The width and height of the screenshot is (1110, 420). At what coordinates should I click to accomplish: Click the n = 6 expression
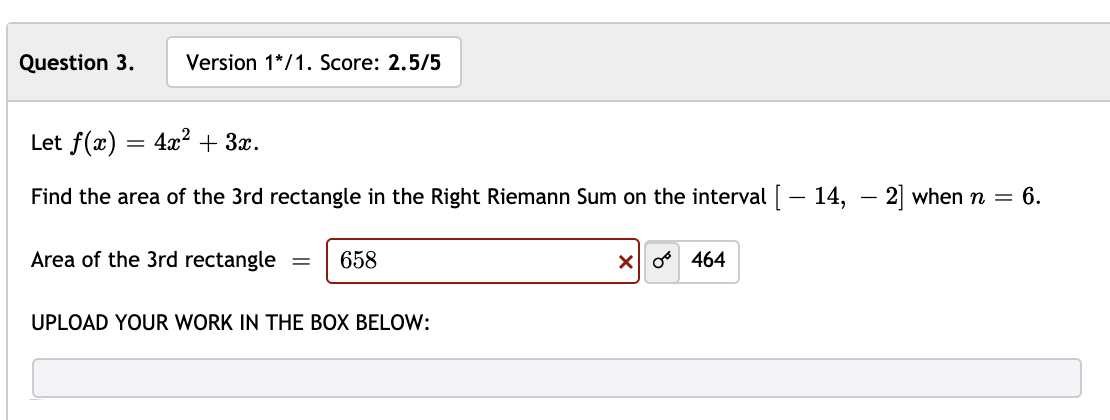click(1007, 197)
